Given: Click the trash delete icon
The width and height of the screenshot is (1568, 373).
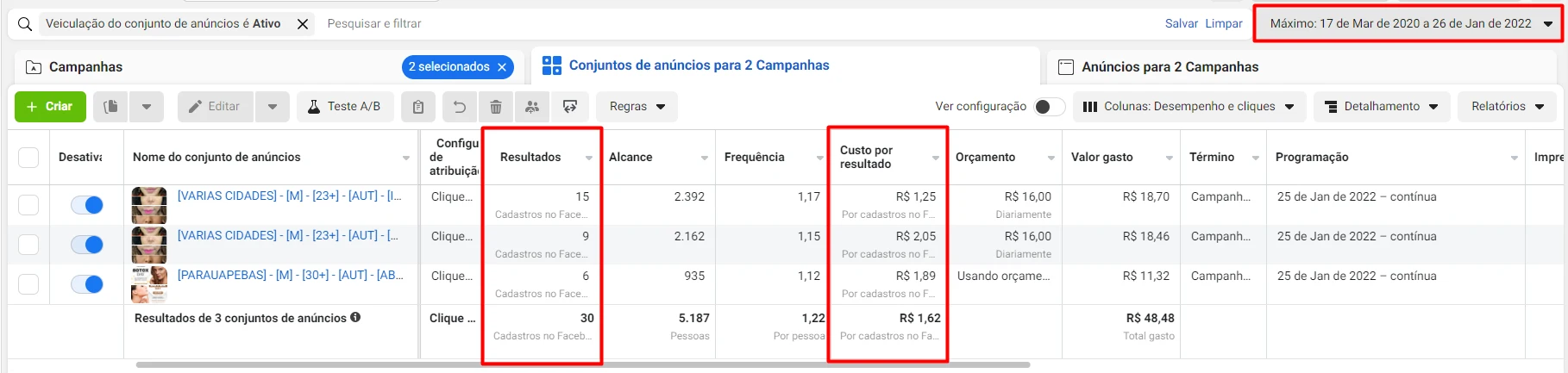Looking at the screenshot, I should tap(496, 107).
